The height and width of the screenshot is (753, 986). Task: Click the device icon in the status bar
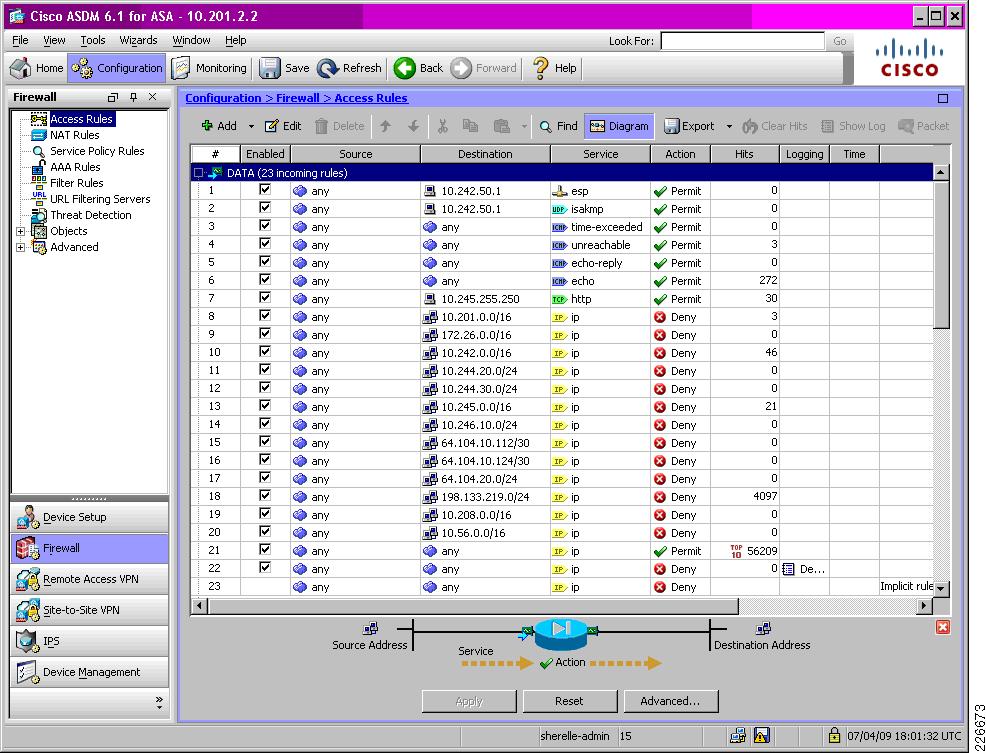point(738,735)
